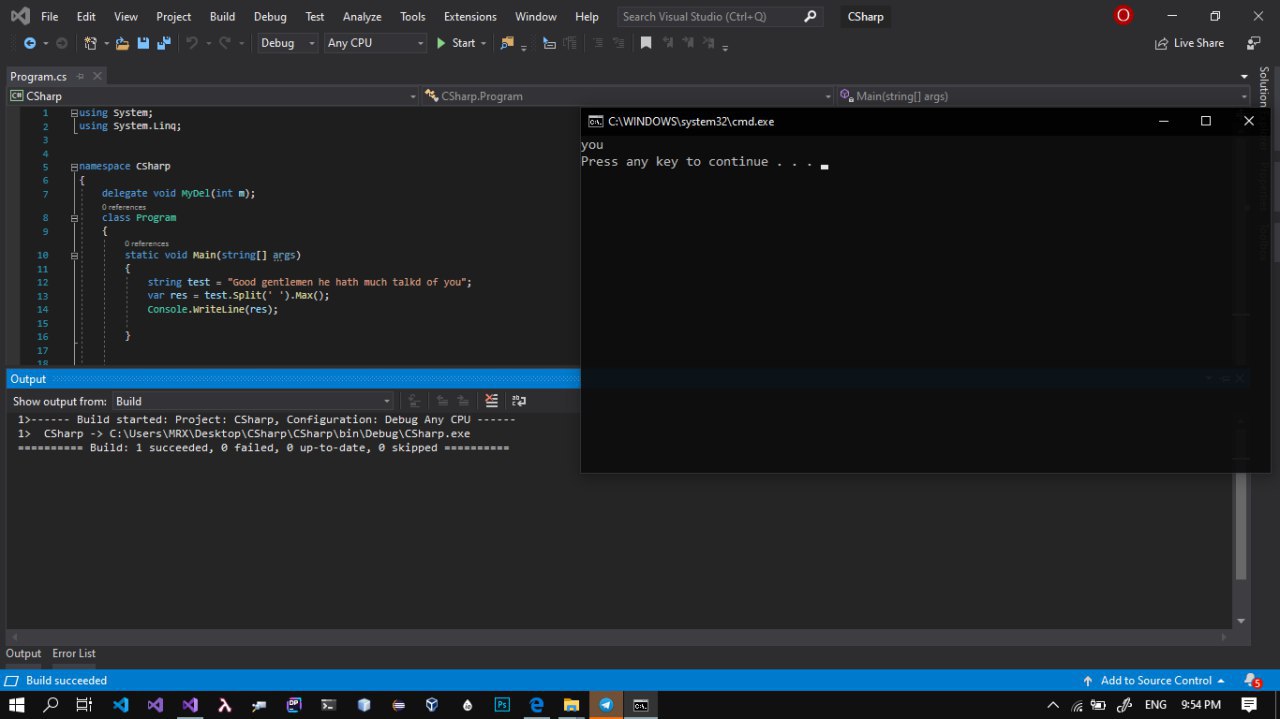Viewport: 1280px width, 719px height.
Task: Open the Any CPU platform dropdown
Action: click(375, 43)
